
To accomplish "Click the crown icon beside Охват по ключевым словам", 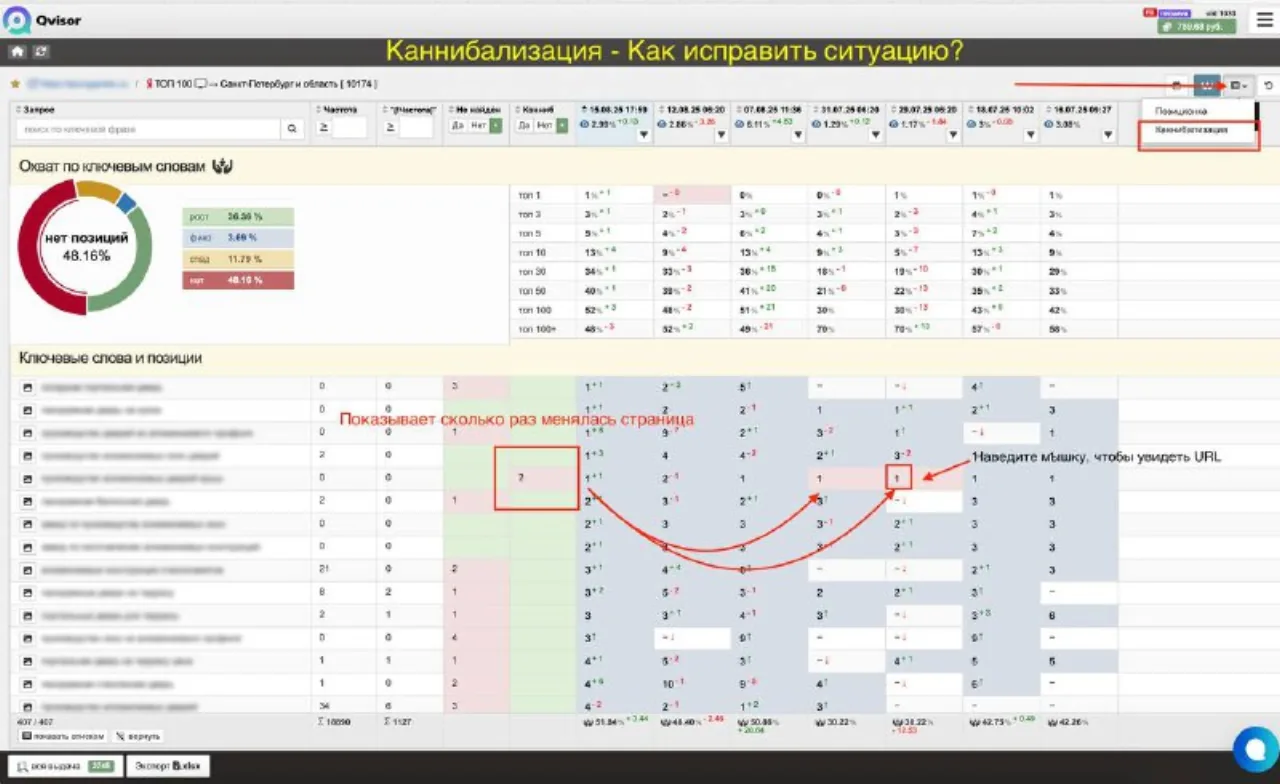I will click(222, 166).
